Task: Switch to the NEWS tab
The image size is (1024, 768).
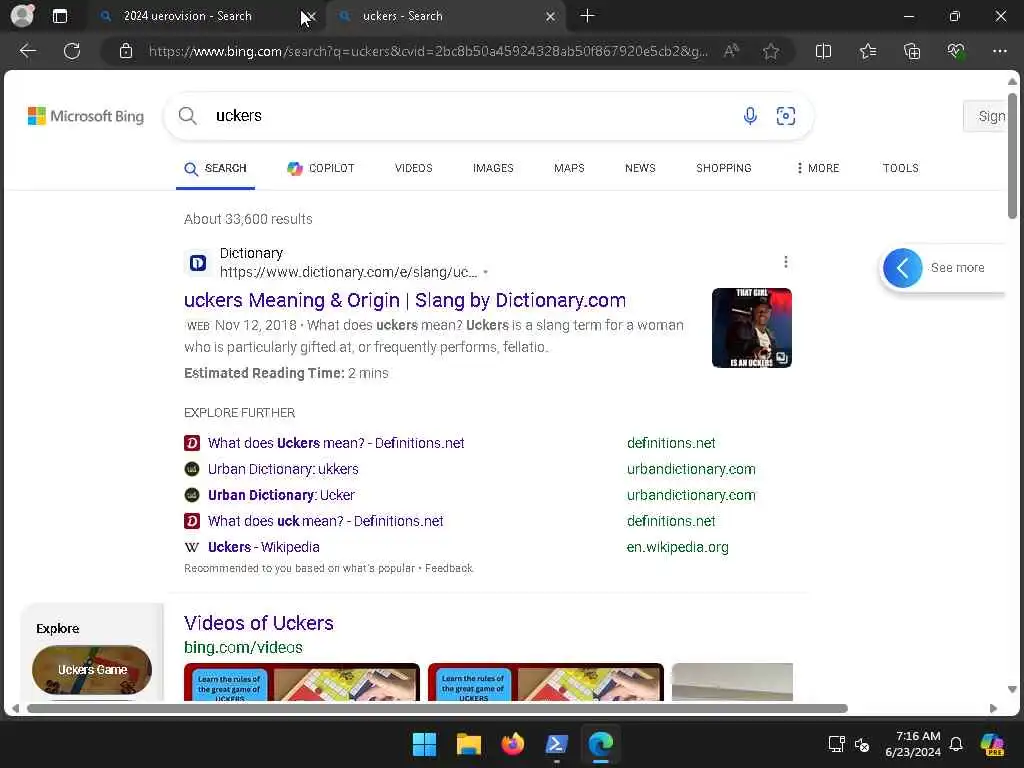Action: 640,168
